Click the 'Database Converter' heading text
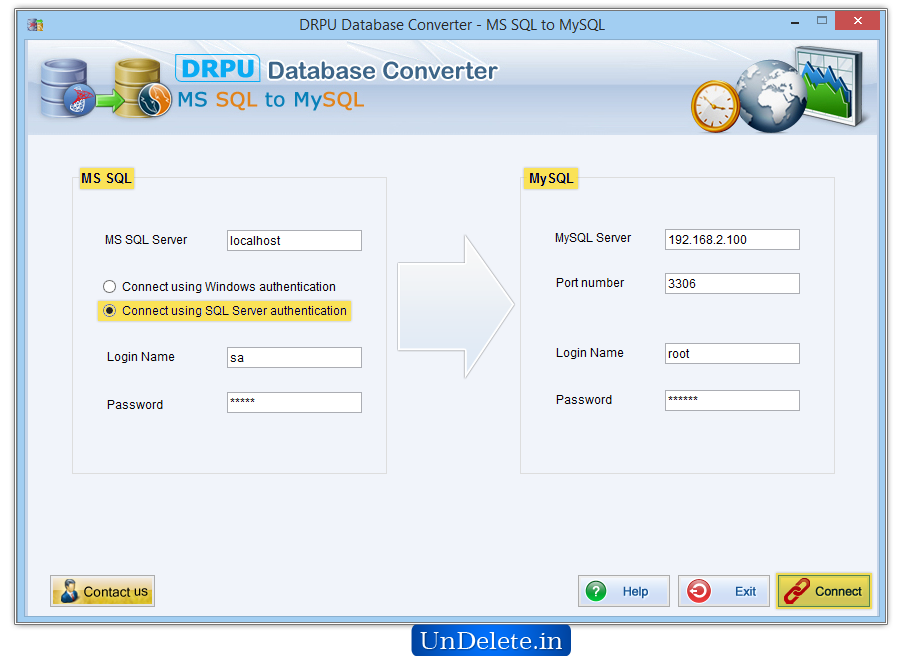900x658 pixels. (x=382, y=71)
